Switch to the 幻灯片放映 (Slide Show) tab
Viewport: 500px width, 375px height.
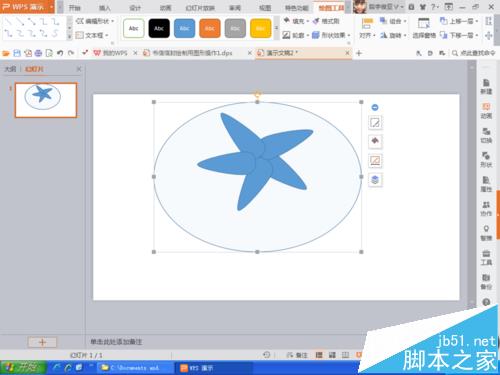pyautogui.click(x=200, y=8)
